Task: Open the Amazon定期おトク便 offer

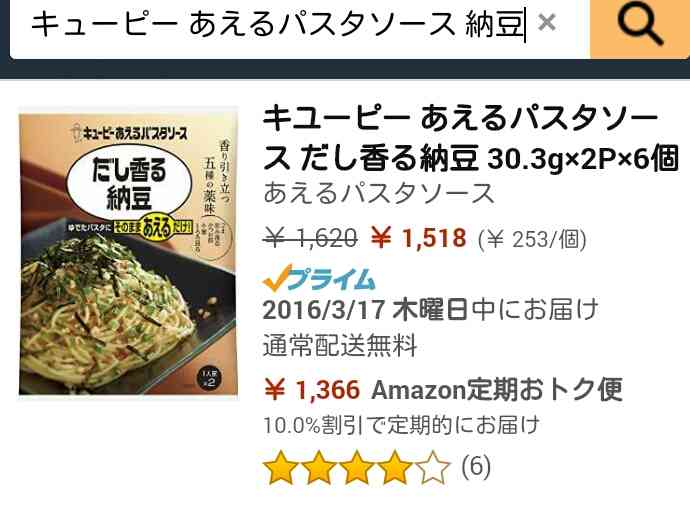Action: pyautogui.click(x=497, y=390)
